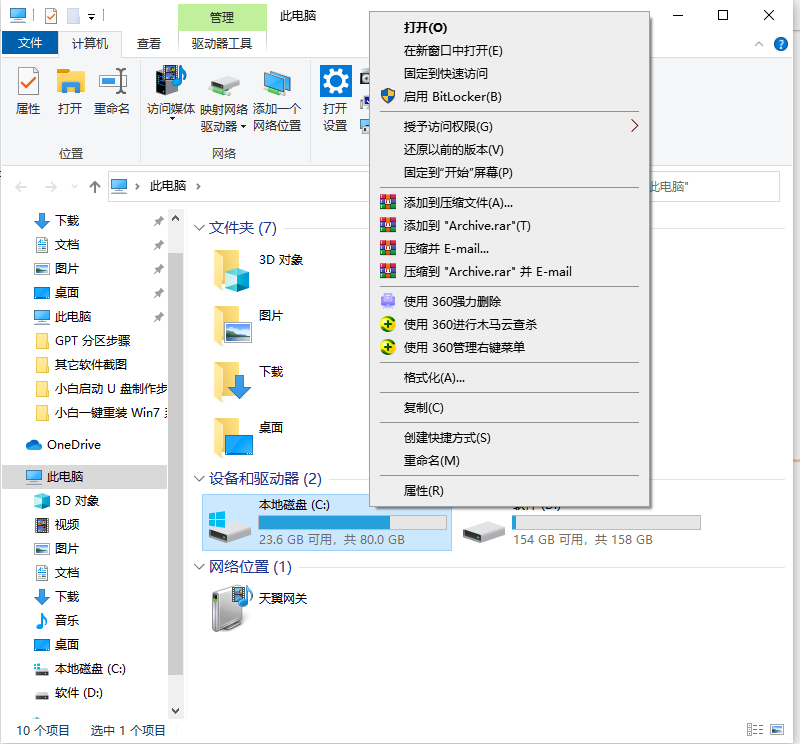Click the up arrow navigation button
Image resolution: width=800 pixels, height=744 pixels.
click(94, 186)
